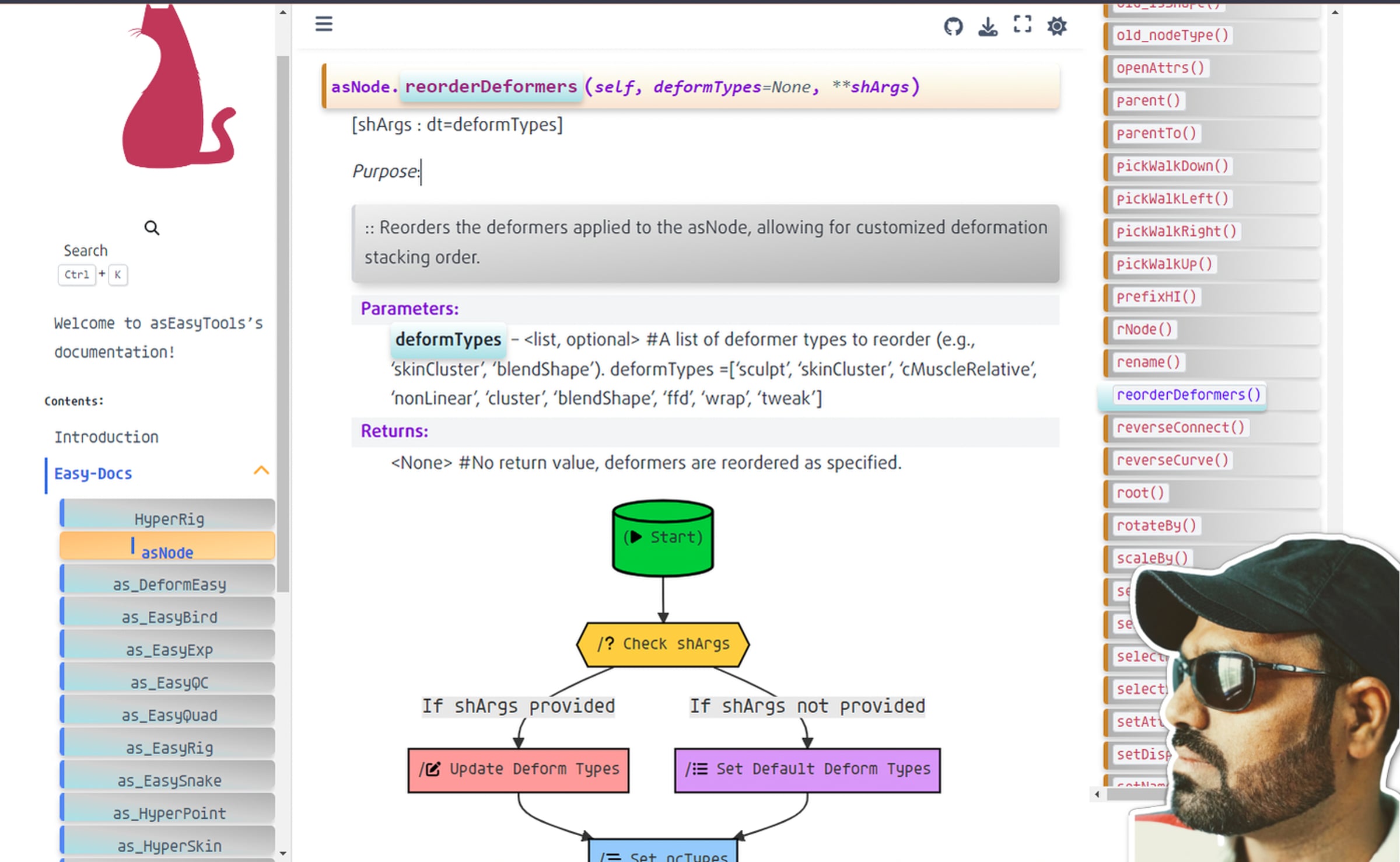Jump to parent() method
Image resolution: width=1400 pixels, height=862 pixels.
point(1148,100)
